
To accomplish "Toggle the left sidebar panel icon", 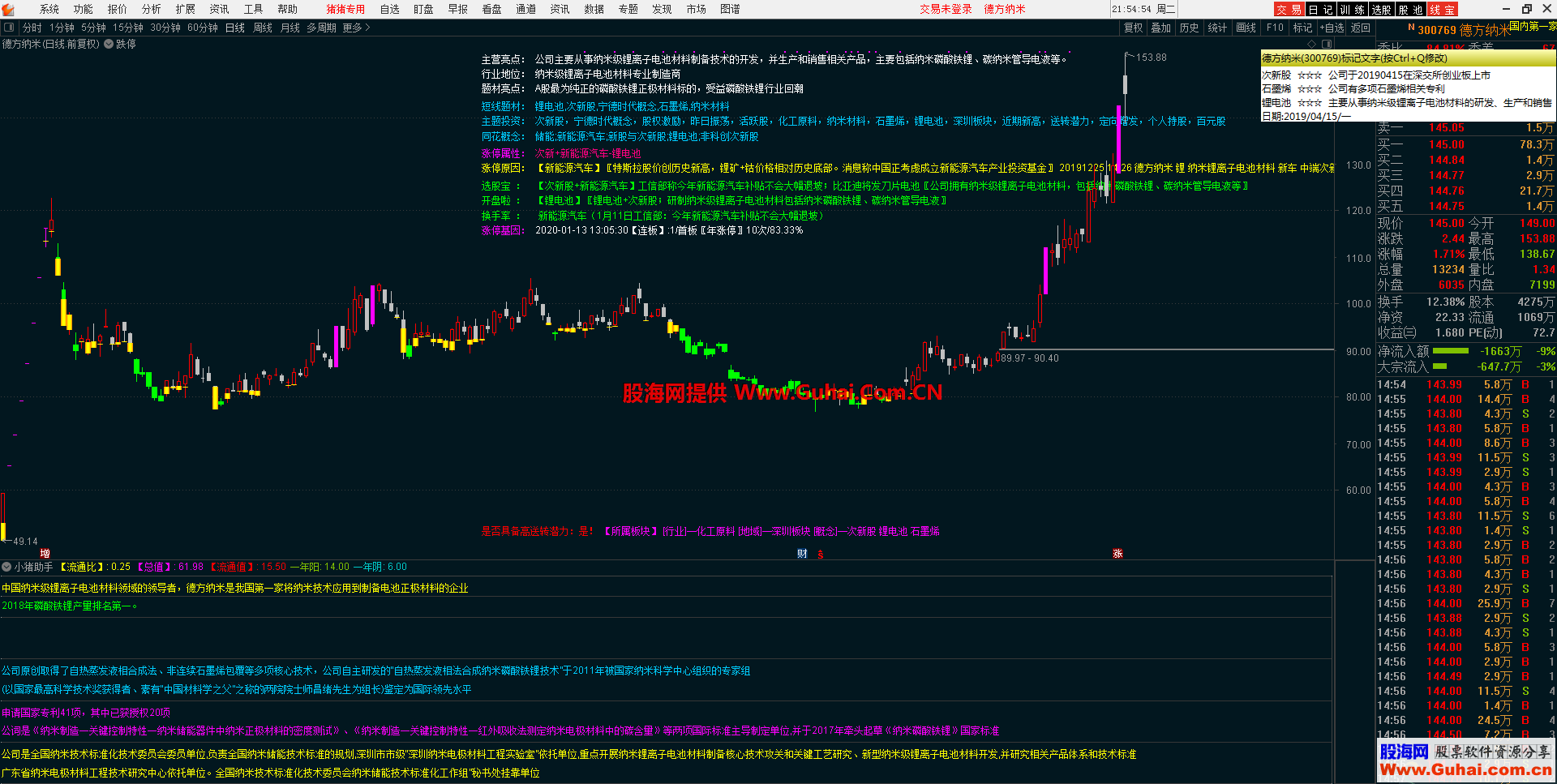I will pyautogui.click(x=10, y=28).
